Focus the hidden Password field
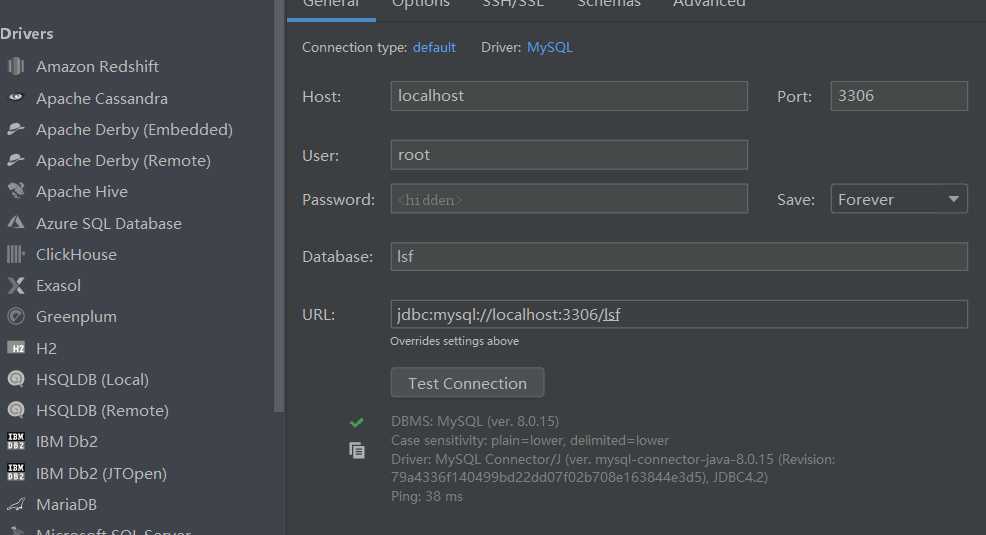The image size is (986, 535). tap(569, 199)
